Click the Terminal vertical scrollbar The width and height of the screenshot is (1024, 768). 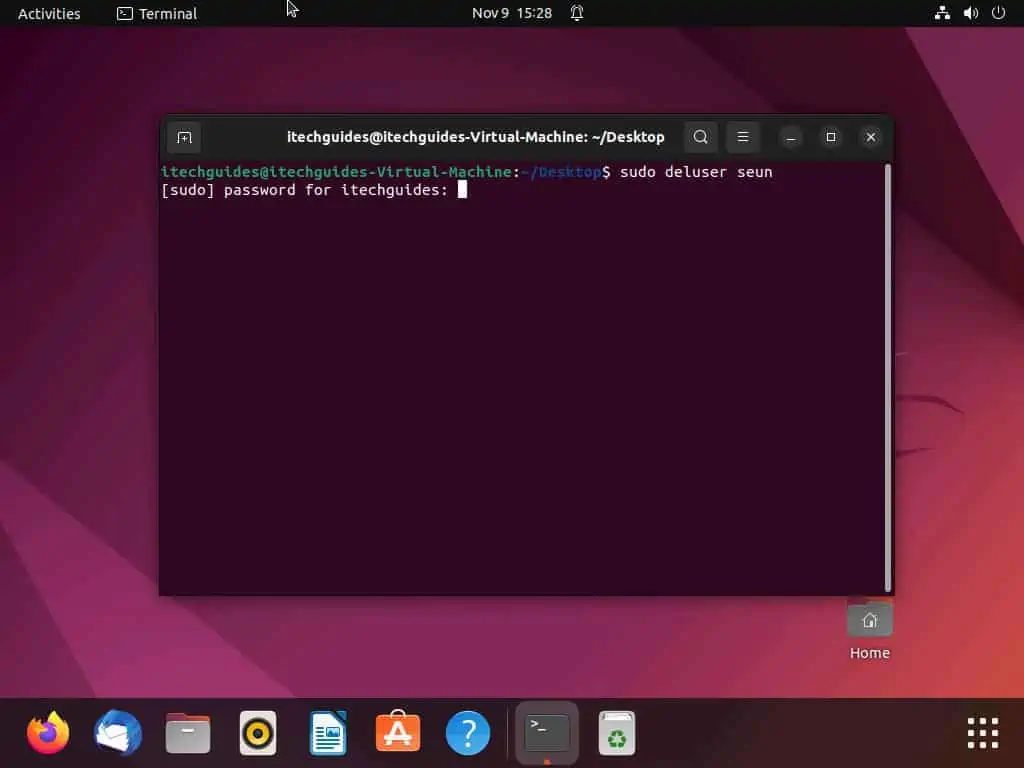coord(888,377)
